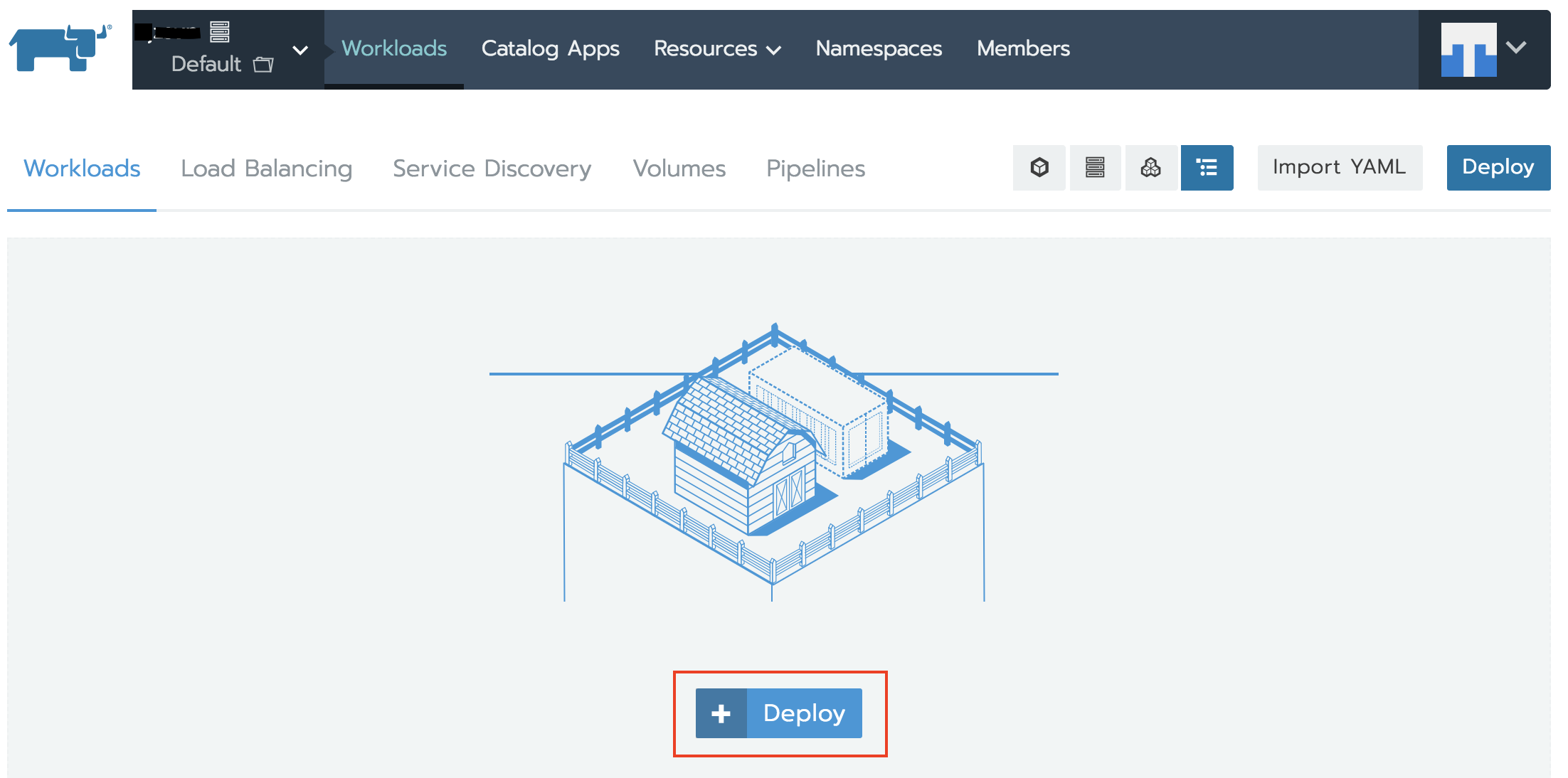1568x778 pixels.
Task: Select the workload list view icon
Action: click(x=1207, y=168)
